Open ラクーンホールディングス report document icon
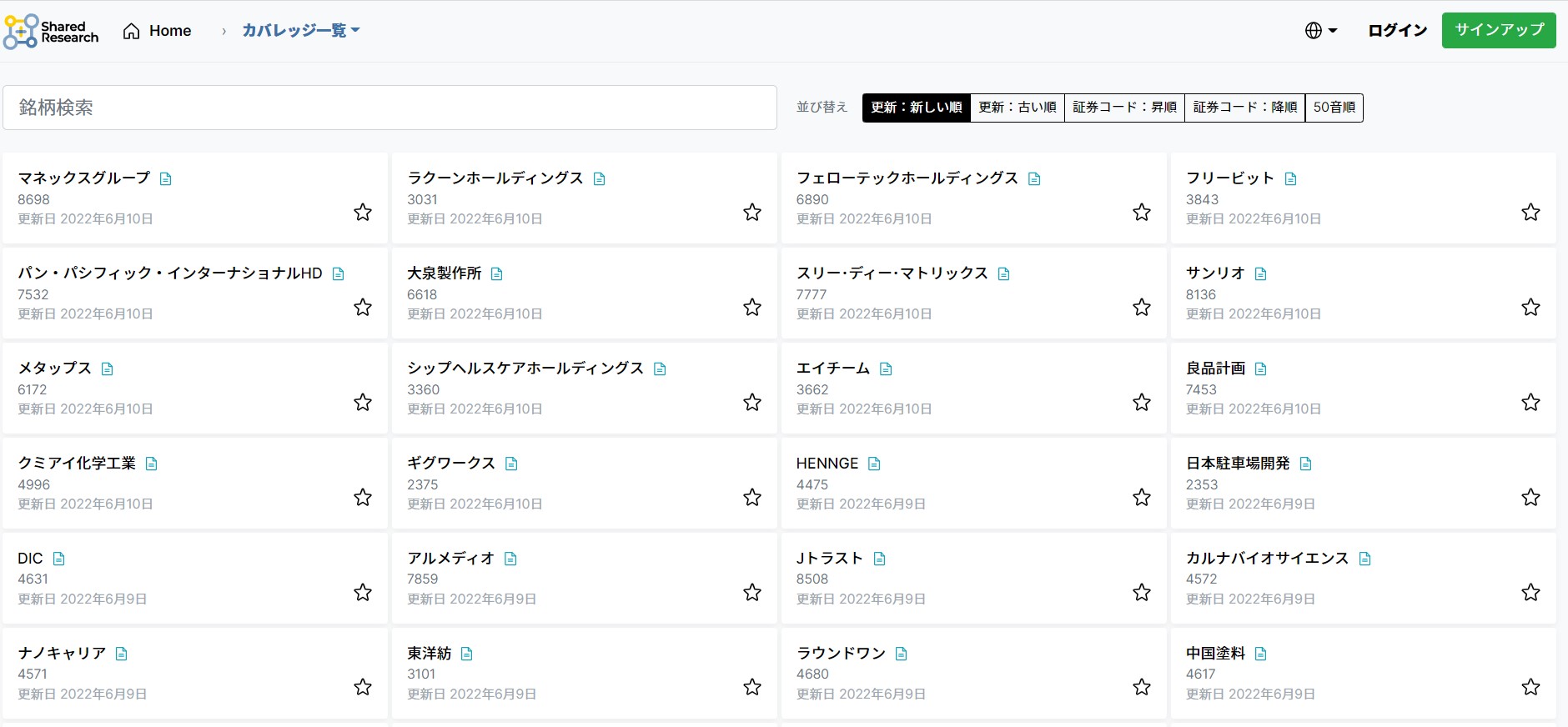The width and height of the screenshot is (1568, 727). (599, 178)
